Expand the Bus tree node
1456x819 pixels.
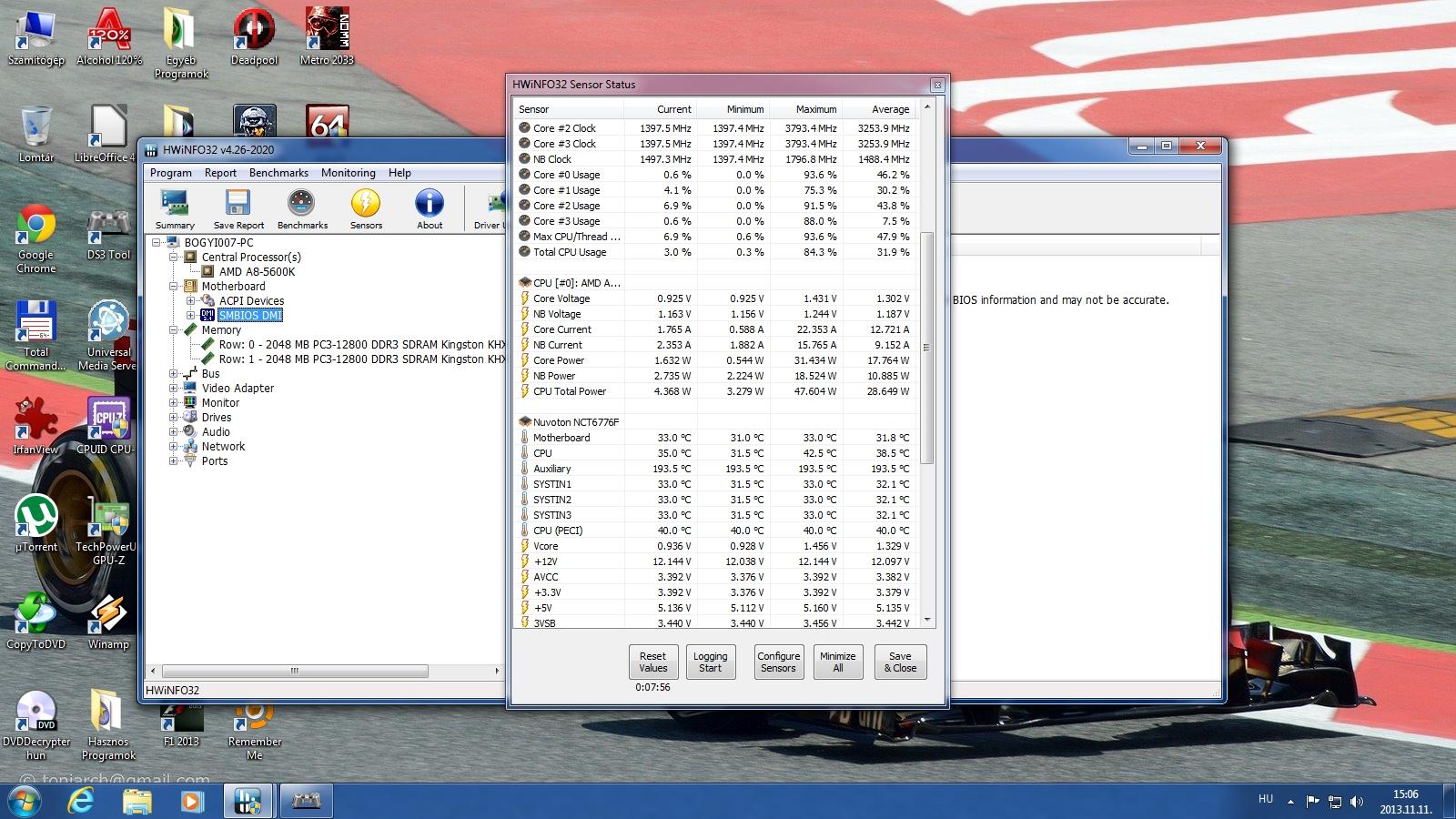[173, 374]
